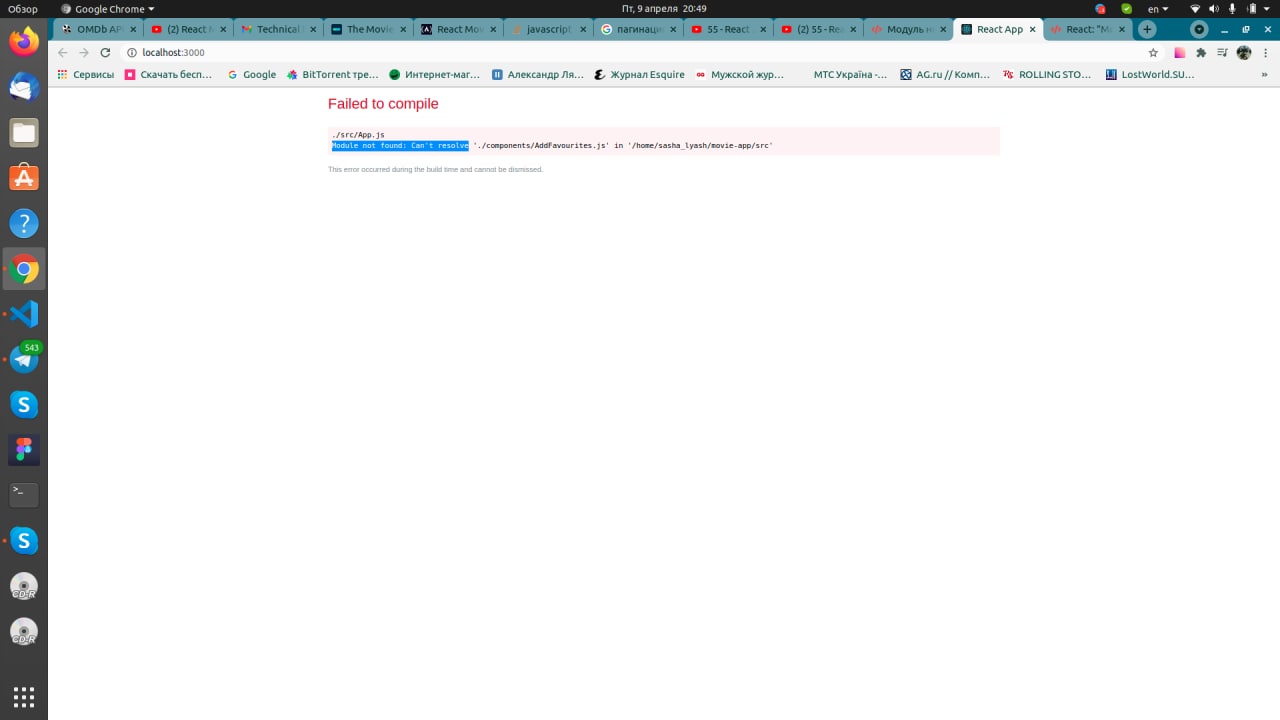Click the green checkmark tray icon
This screenshot has width=1280, height=720.
click(1127, 9)
